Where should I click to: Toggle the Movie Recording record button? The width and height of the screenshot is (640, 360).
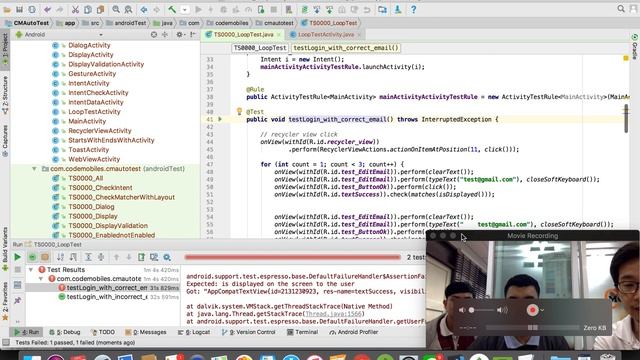click(x=532, y=310)
